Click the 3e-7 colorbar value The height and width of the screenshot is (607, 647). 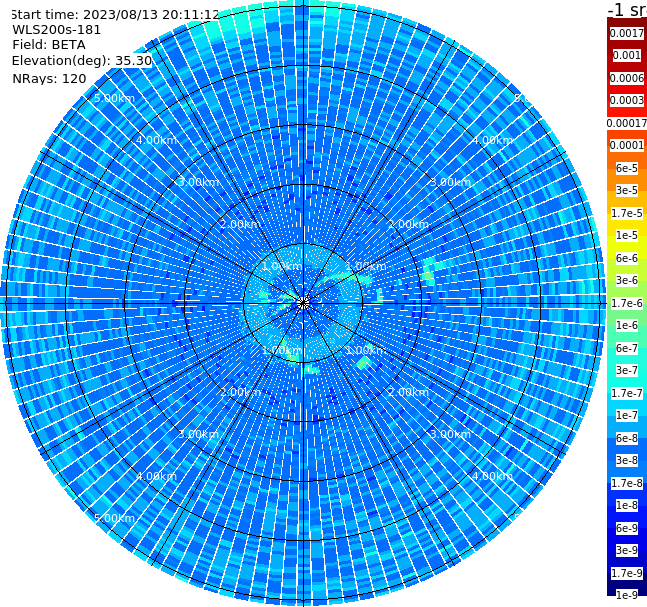tap(627, 370)
